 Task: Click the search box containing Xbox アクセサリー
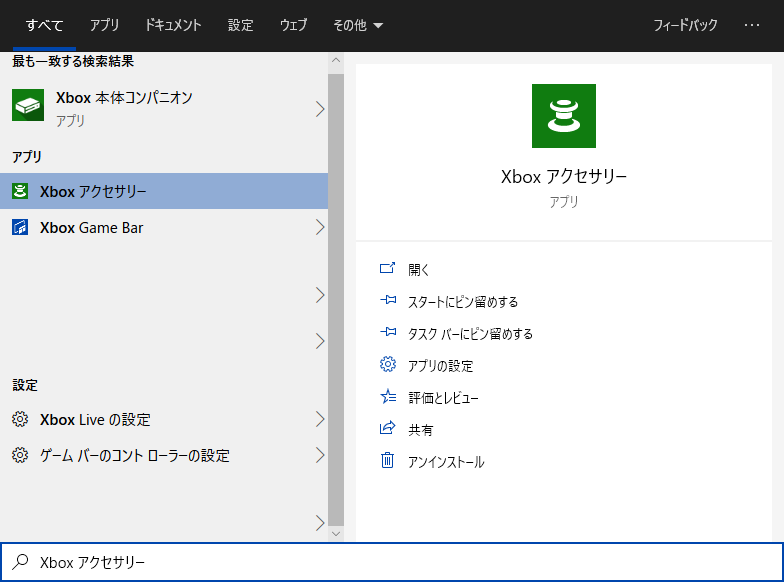(x=392, y=562)
